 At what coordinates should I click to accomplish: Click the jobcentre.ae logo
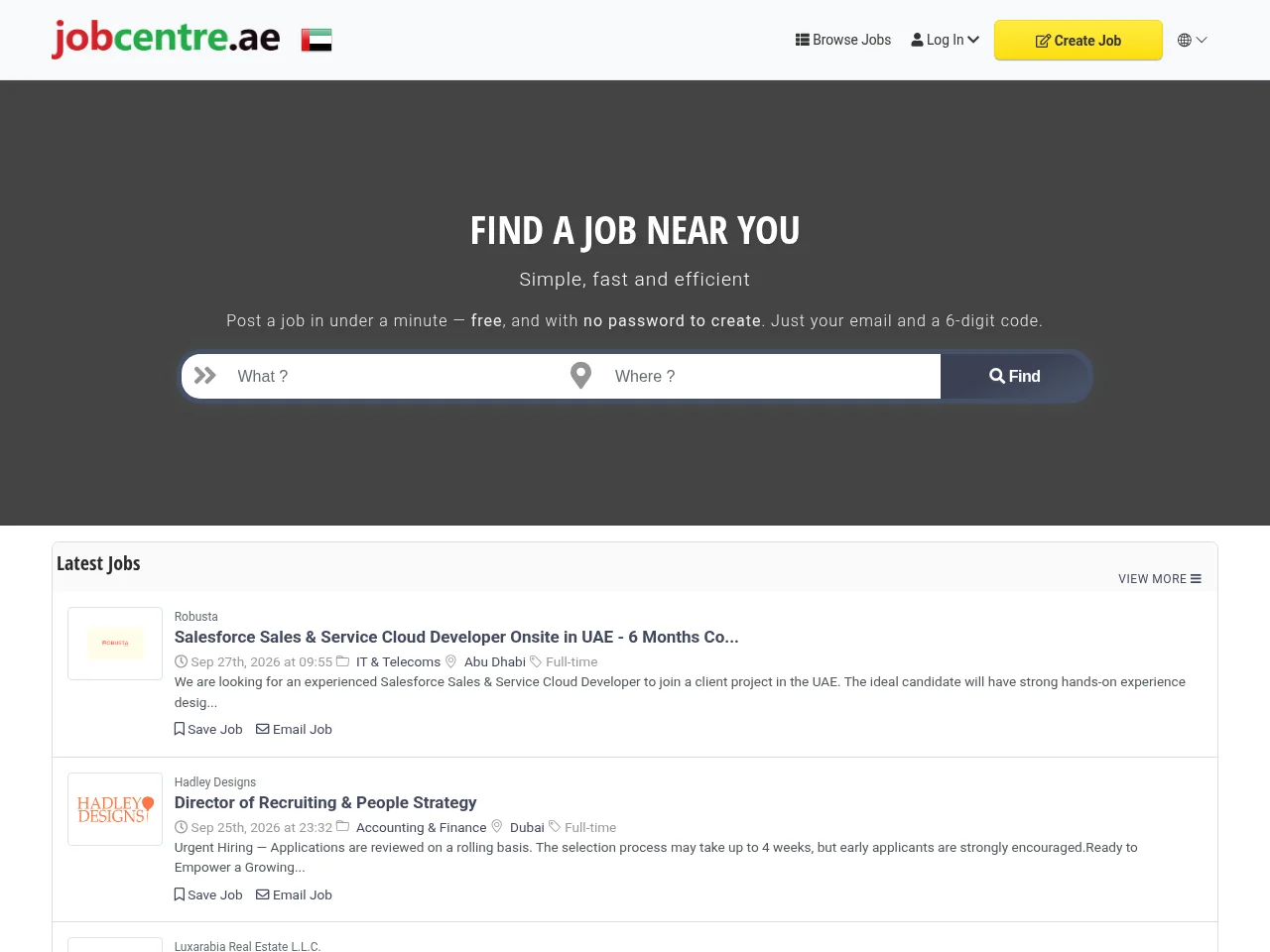(166, 39)
